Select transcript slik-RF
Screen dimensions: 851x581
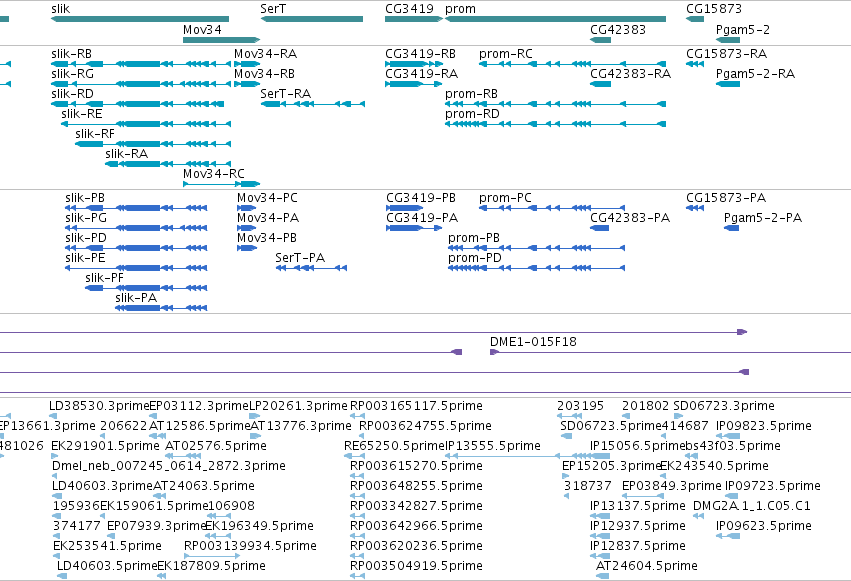pyautogui.click(x=153, y=144)
